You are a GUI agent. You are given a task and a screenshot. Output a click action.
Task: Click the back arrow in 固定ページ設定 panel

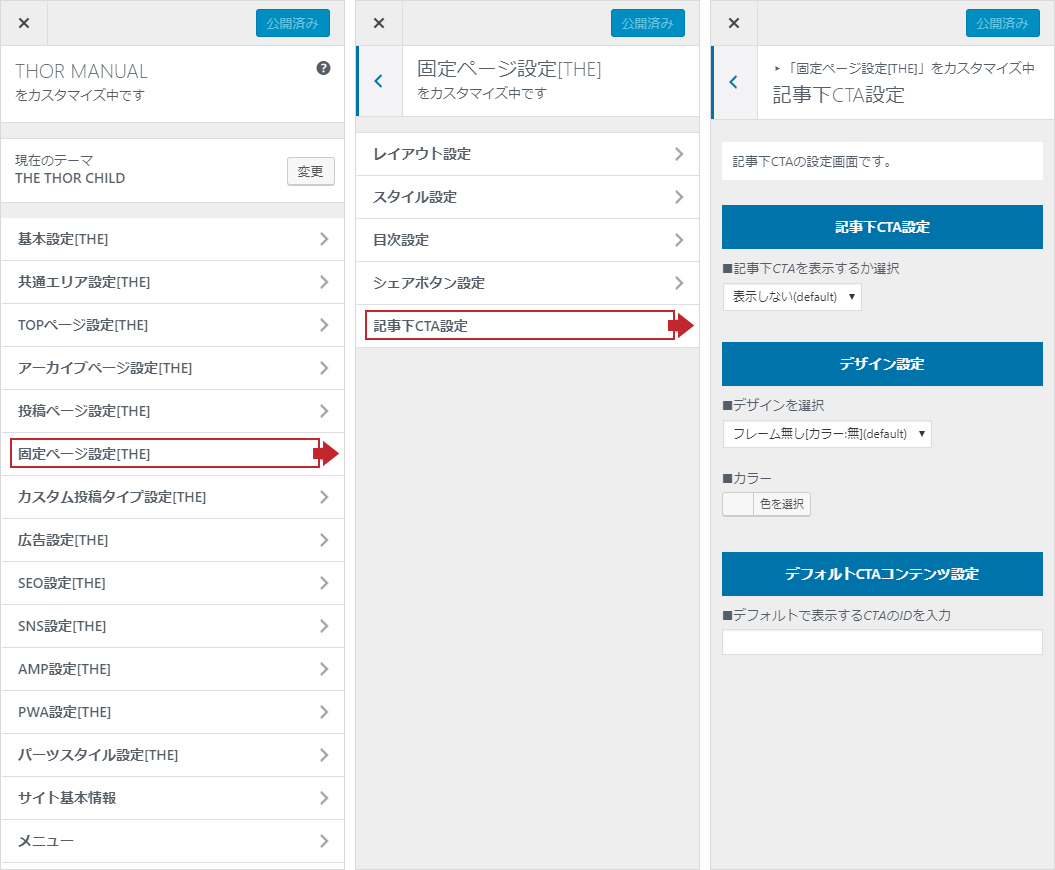pos(378,81)
